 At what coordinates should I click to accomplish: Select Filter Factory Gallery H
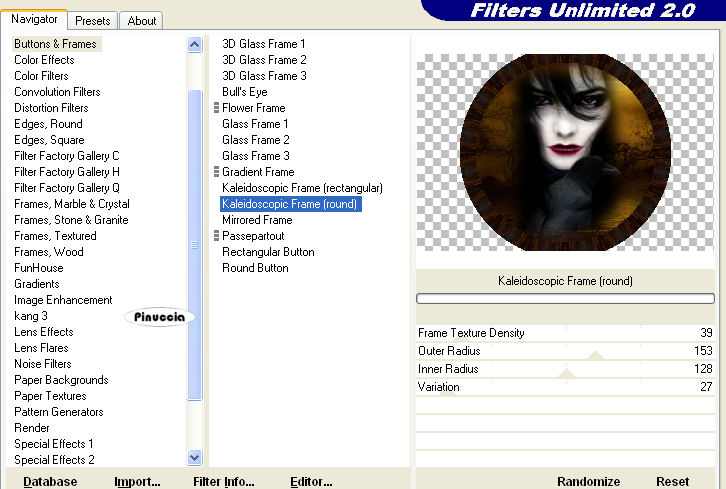[67, 172]
